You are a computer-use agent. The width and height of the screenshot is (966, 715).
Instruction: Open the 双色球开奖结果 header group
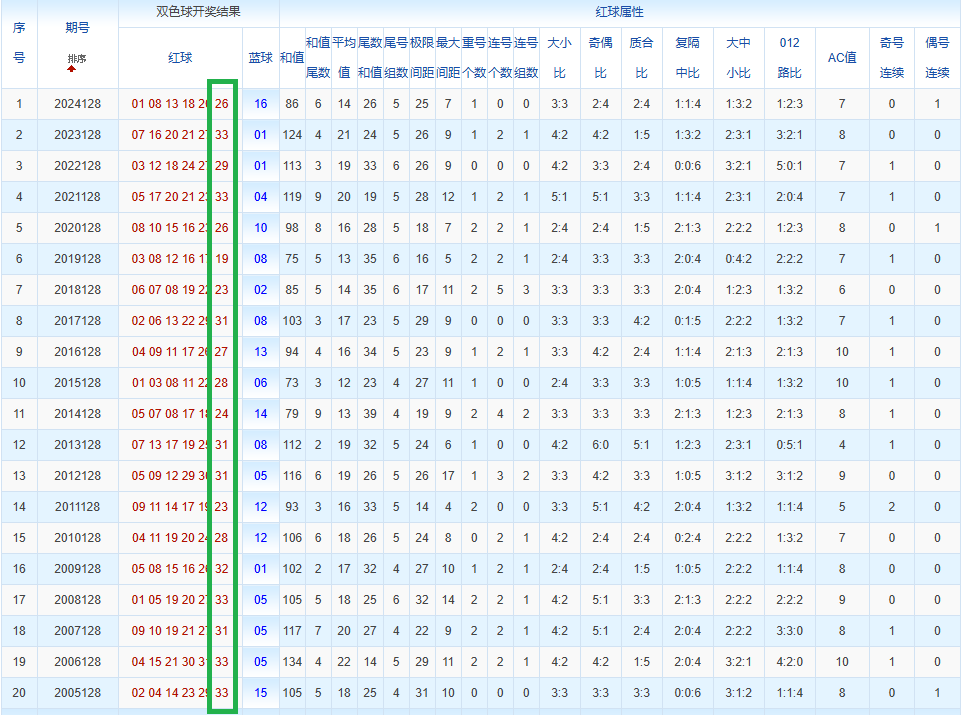pyautogui.click(x=199, y=13)
